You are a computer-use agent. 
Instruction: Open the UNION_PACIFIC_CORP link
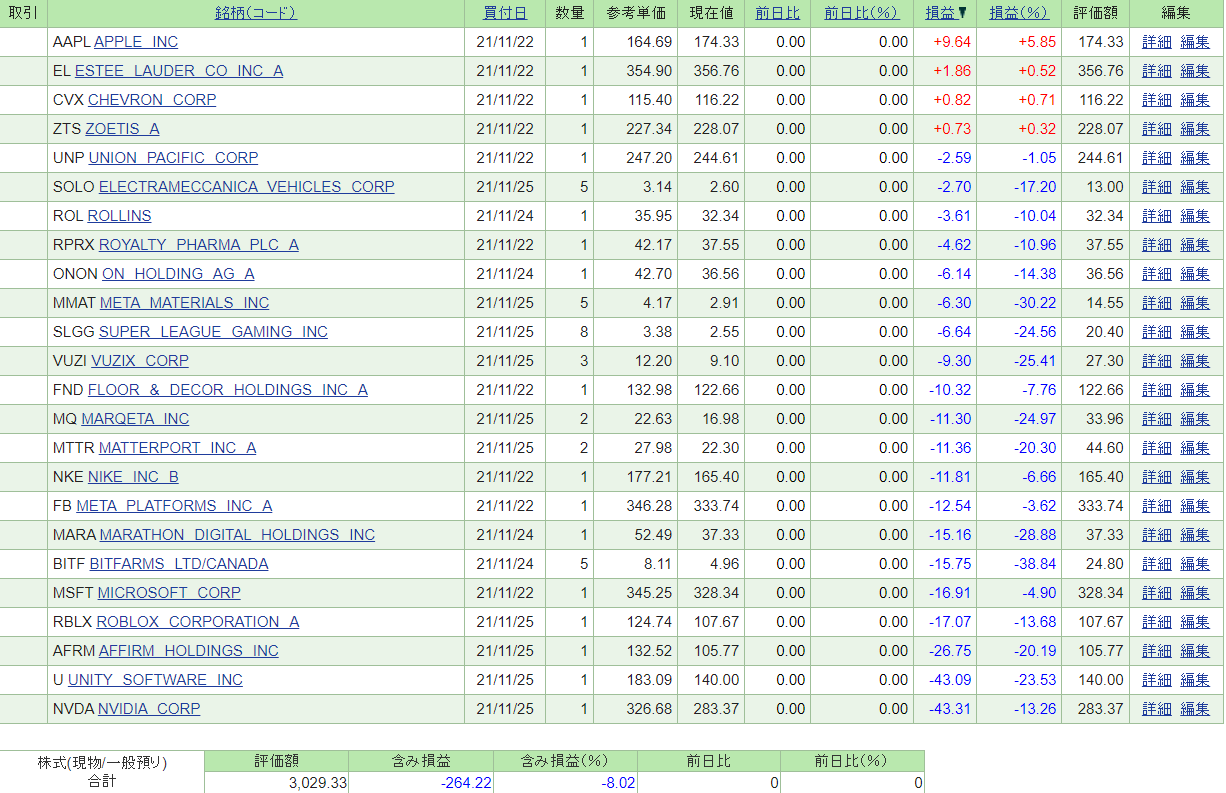point(174,158)
